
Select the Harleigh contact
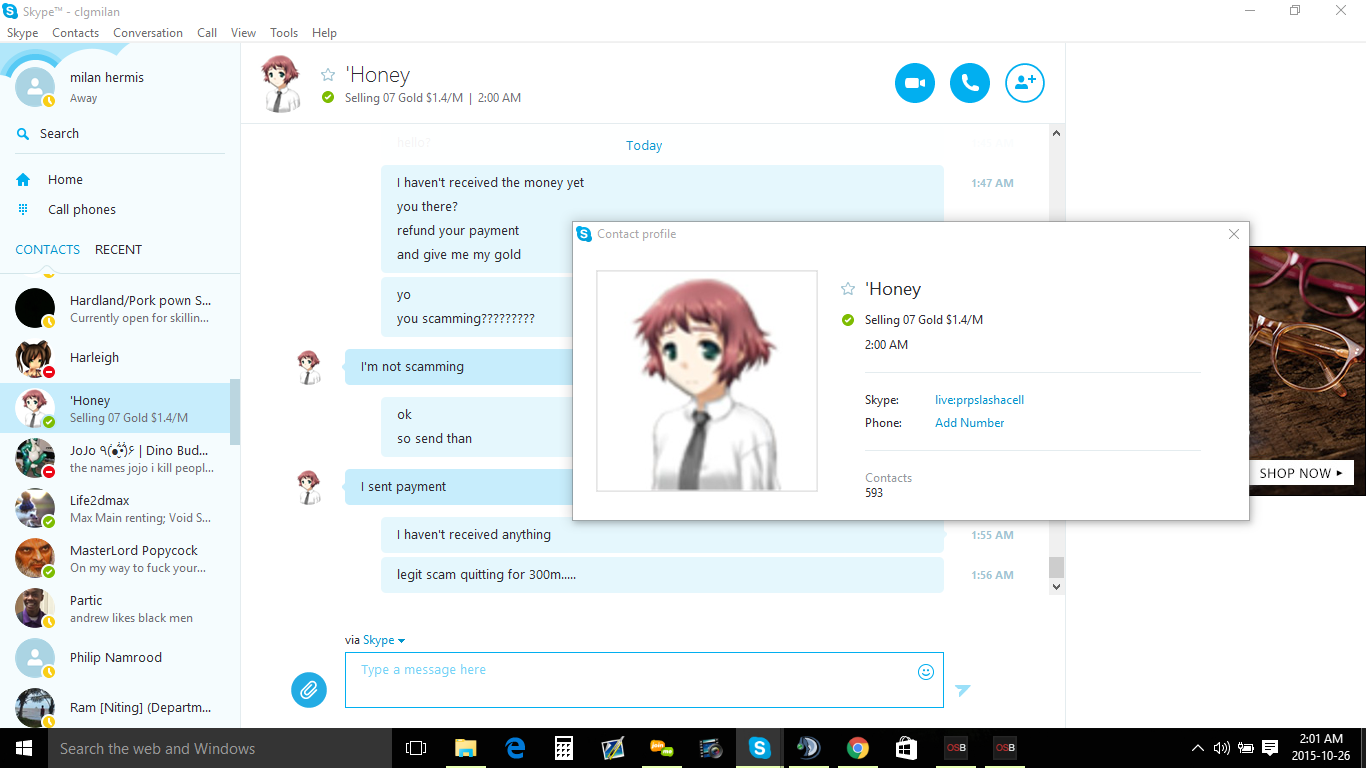(x=116, y=358)
